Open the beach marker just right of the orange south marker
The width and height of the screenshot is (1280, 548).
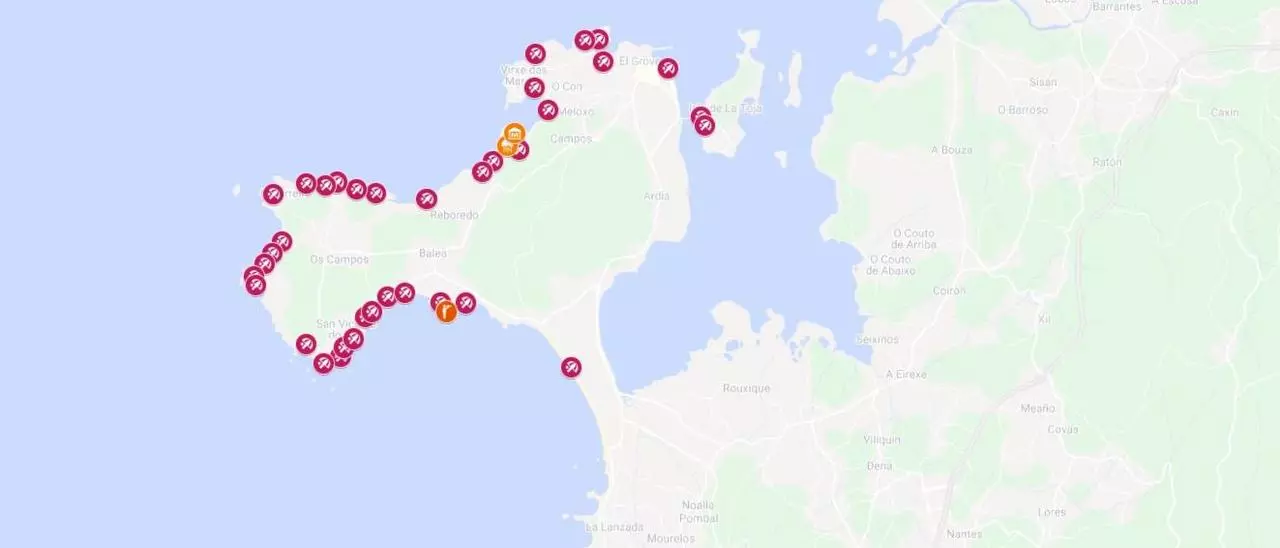[x=465, y=302]
